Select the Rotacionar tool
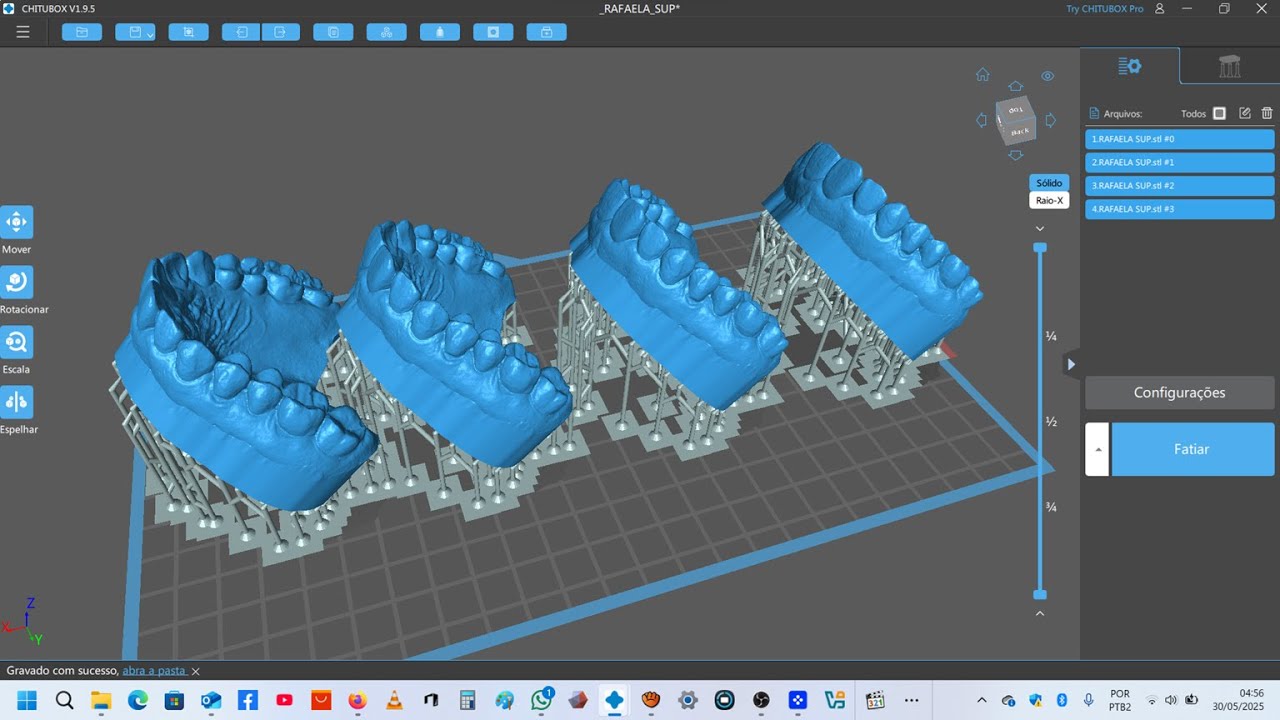This screenshot has width=1280, height=720. click(17, 282)
